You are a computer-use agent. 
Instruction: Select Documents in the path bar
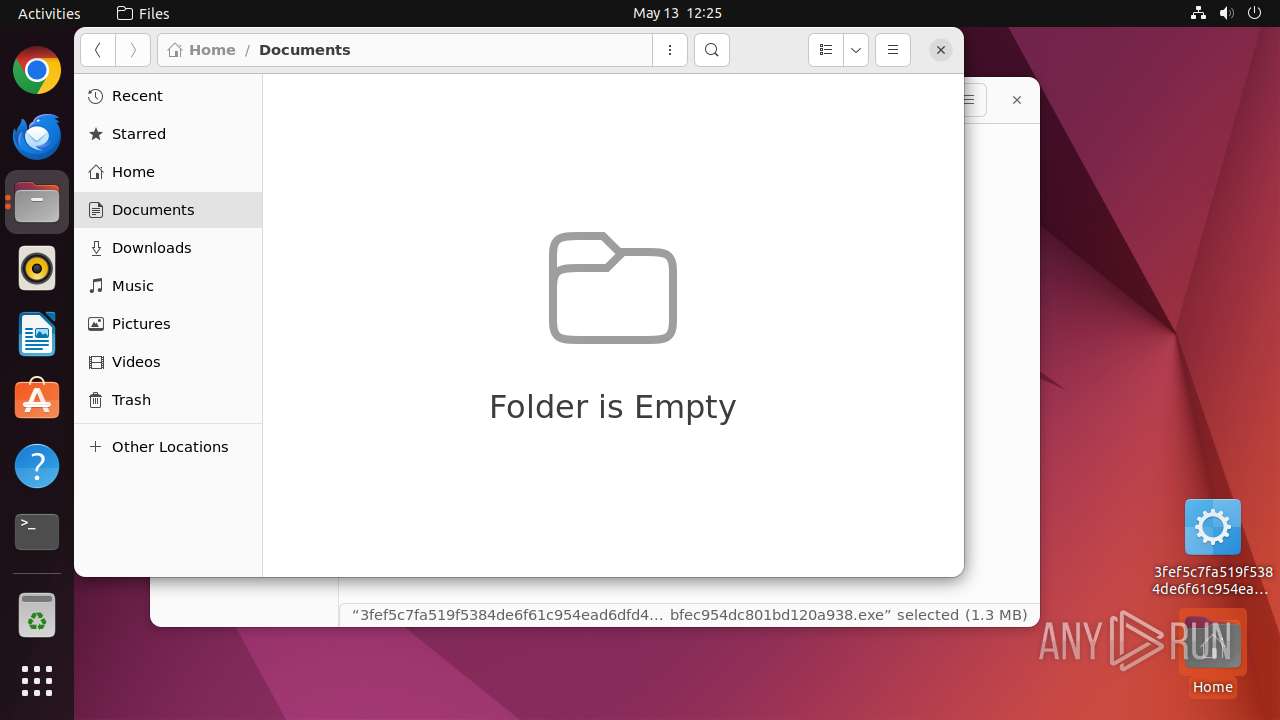pyautogui.click(x=305, y=50)
